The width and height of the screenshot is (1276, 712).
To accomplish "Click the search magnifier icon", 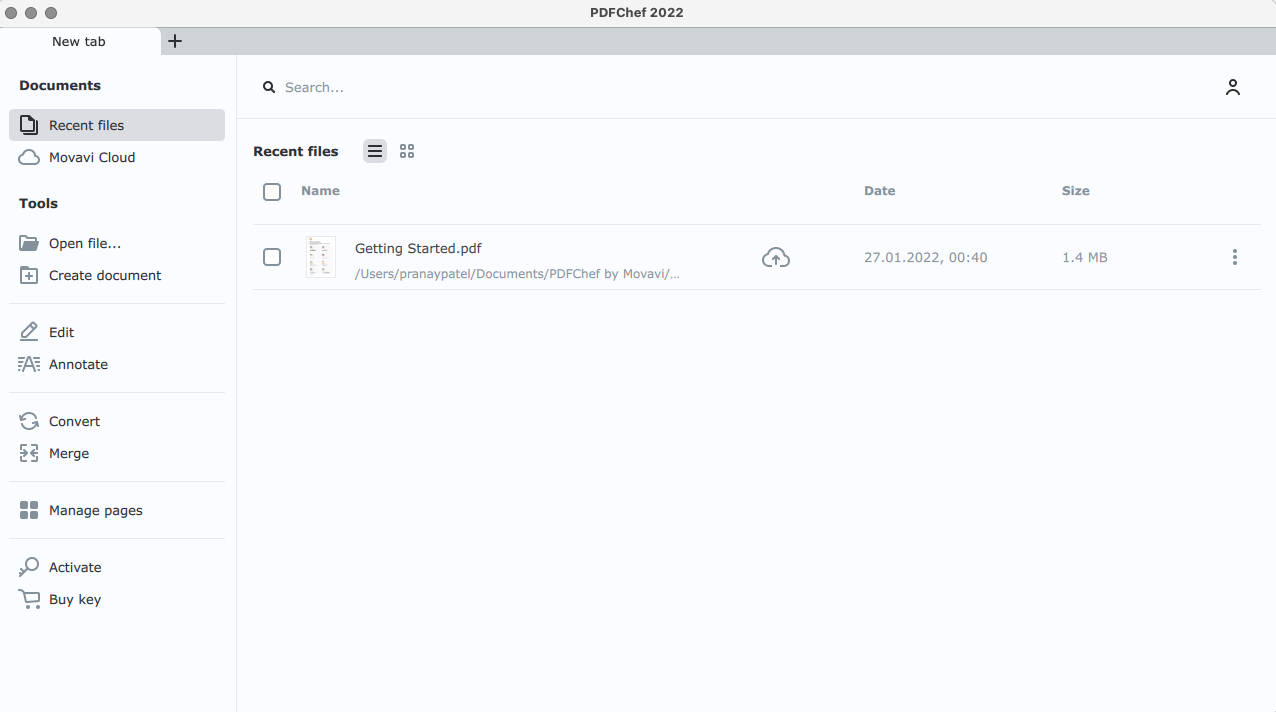I will (x=269, y=87).
